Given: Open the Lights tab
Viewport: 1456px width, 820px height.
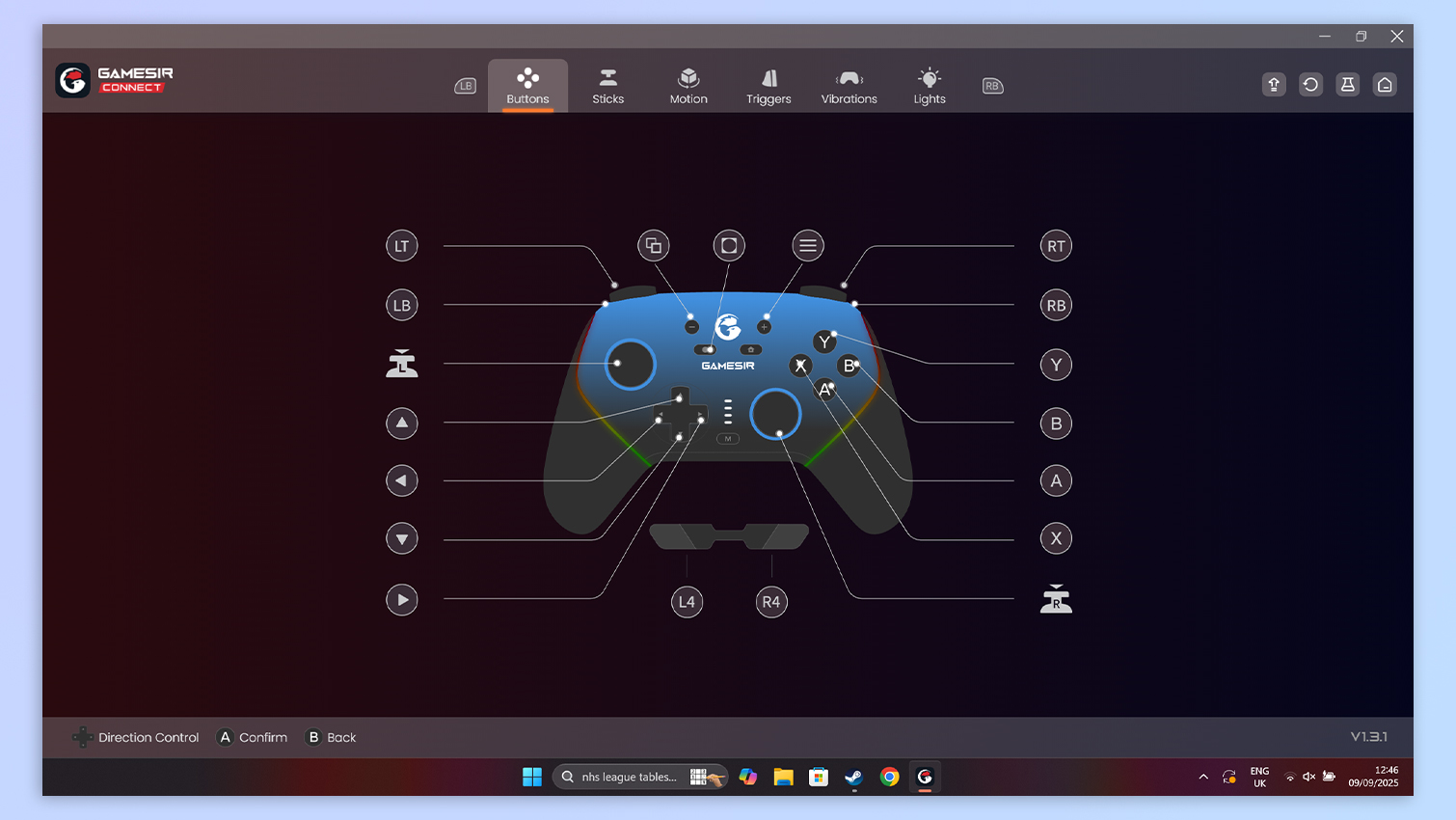Looking at the screenshot, I should point(930,86).
